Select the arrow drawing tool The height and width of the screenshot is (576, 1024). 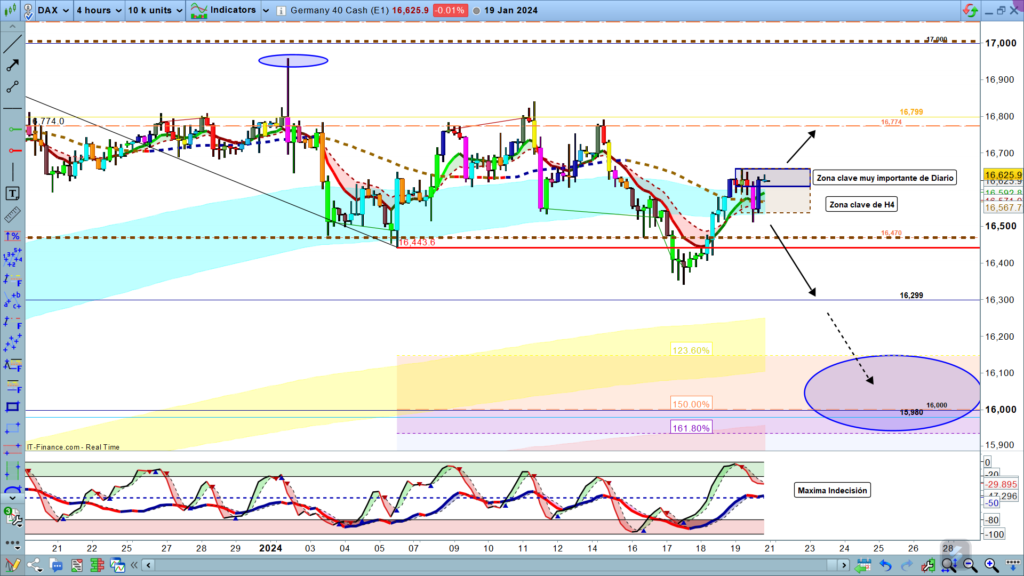[x=13, y=65]
